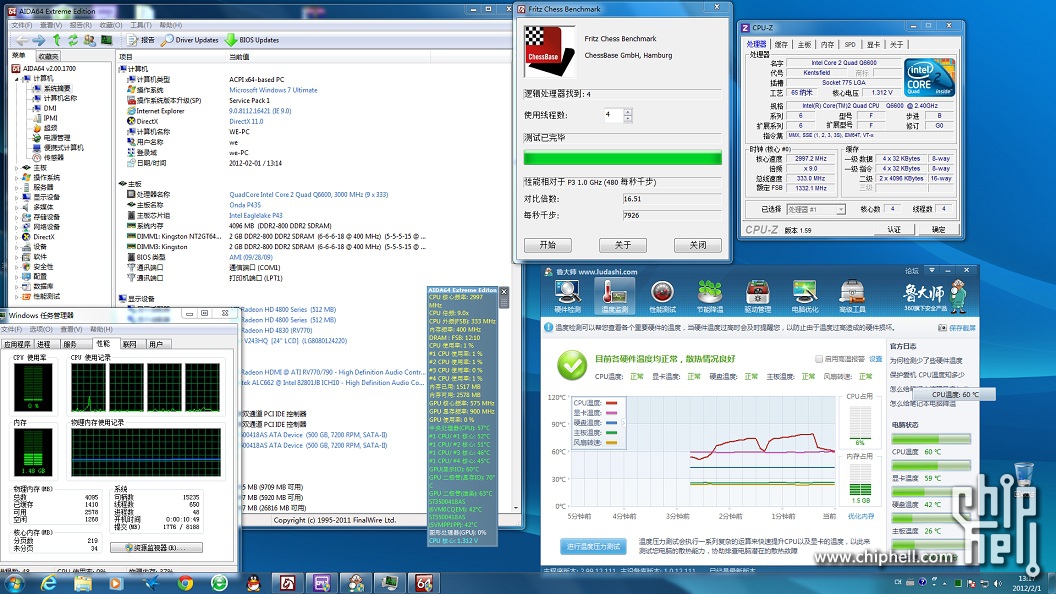
Task: Click the AIDA64 refresh toolbar icon
Action: 73,40
